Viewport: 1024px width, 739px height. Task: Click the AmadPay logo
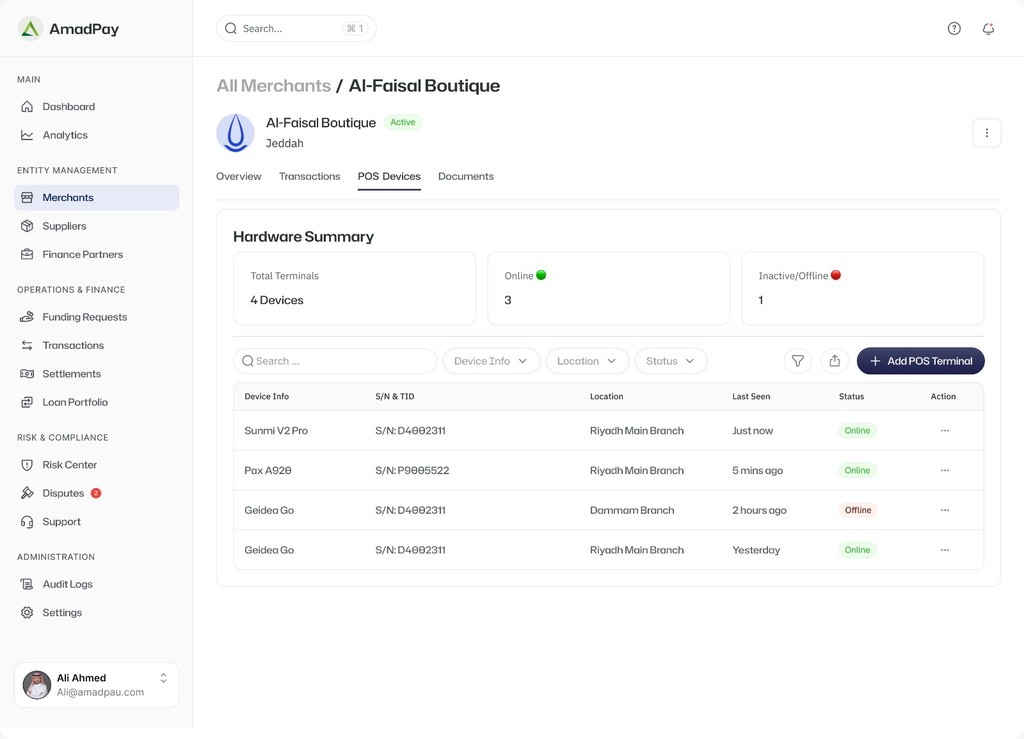coord(69,29)
